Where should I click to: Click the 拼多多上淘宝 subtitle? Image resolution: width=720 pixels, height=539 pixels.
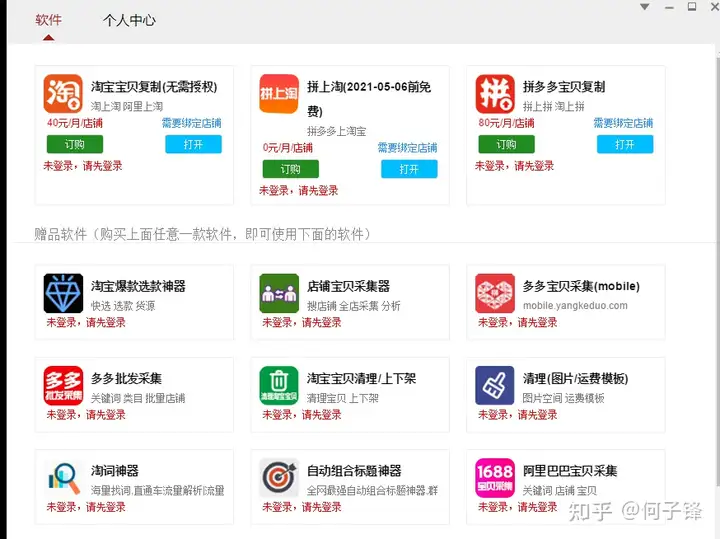[337, 131]
